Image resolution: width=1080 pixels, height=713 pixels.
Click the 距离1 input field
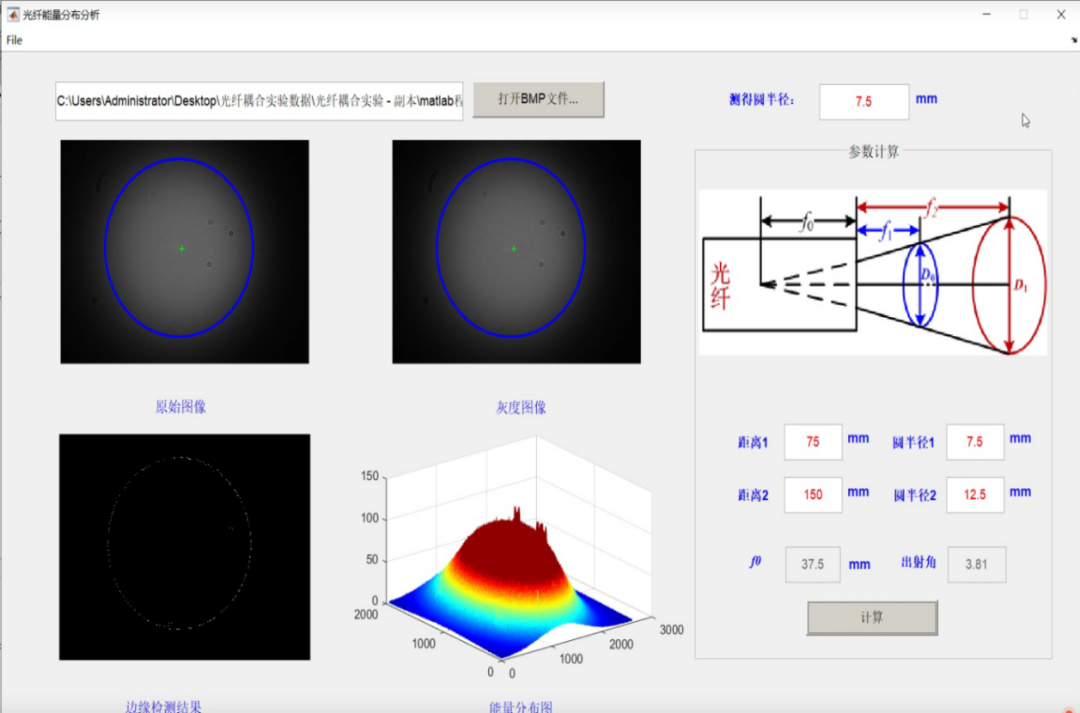click(812, 442)
